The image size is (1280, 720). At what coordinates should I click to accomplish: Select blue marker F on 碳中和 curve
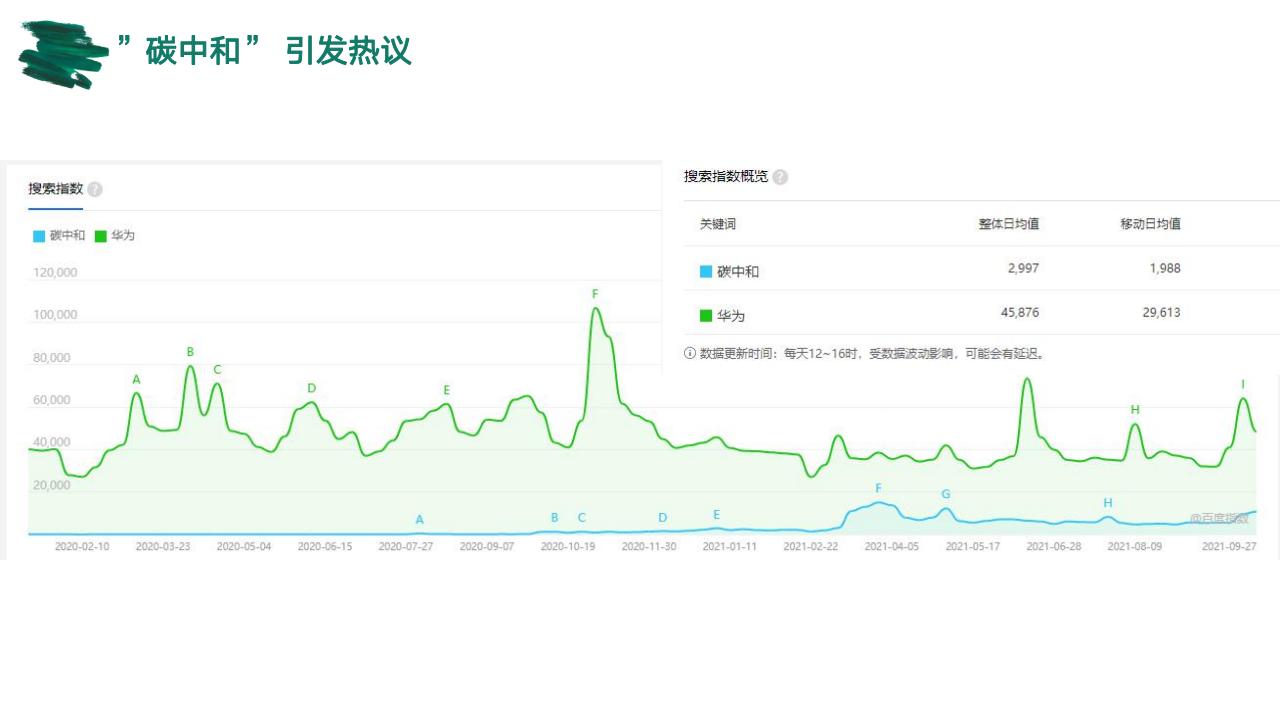click(x=879, y=489)
